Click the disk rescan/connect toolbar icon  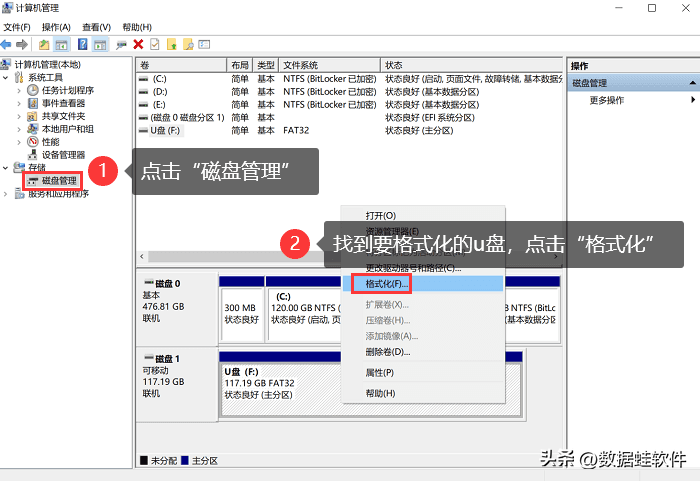121,45
